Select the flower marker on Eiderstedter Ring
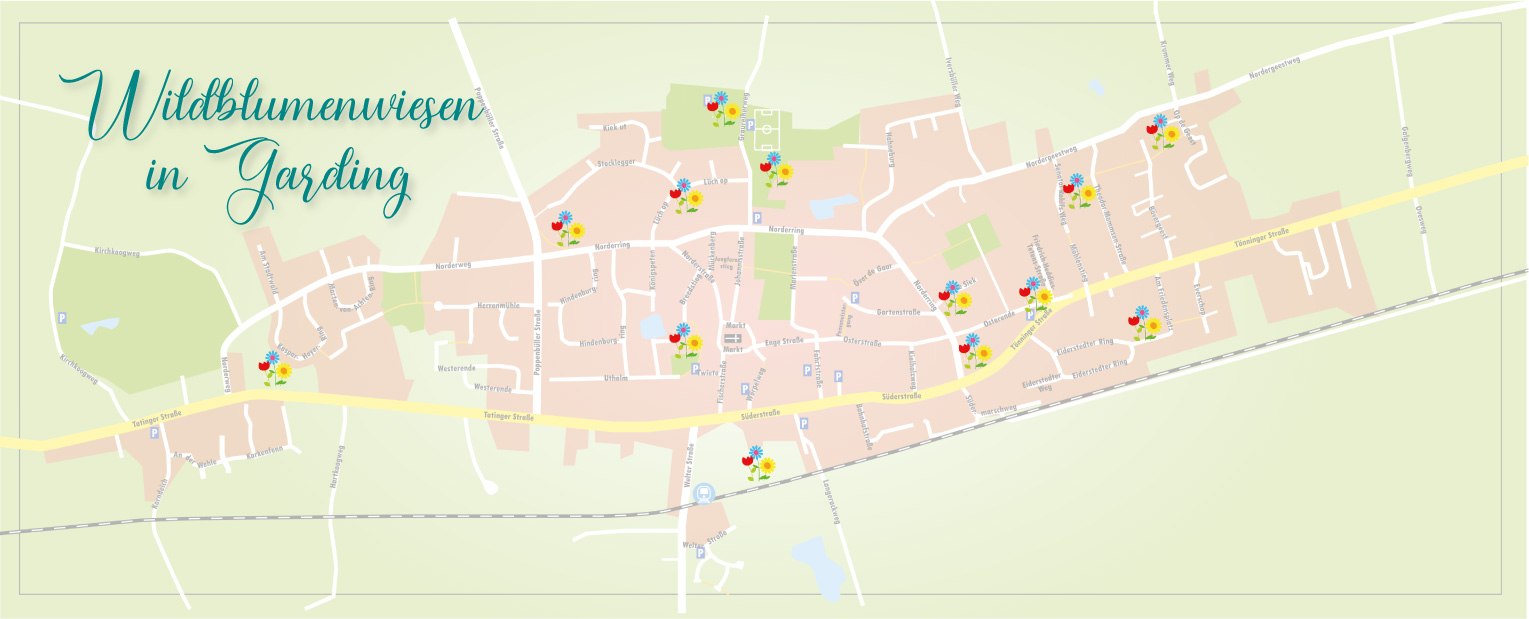 coord(1144,323)
